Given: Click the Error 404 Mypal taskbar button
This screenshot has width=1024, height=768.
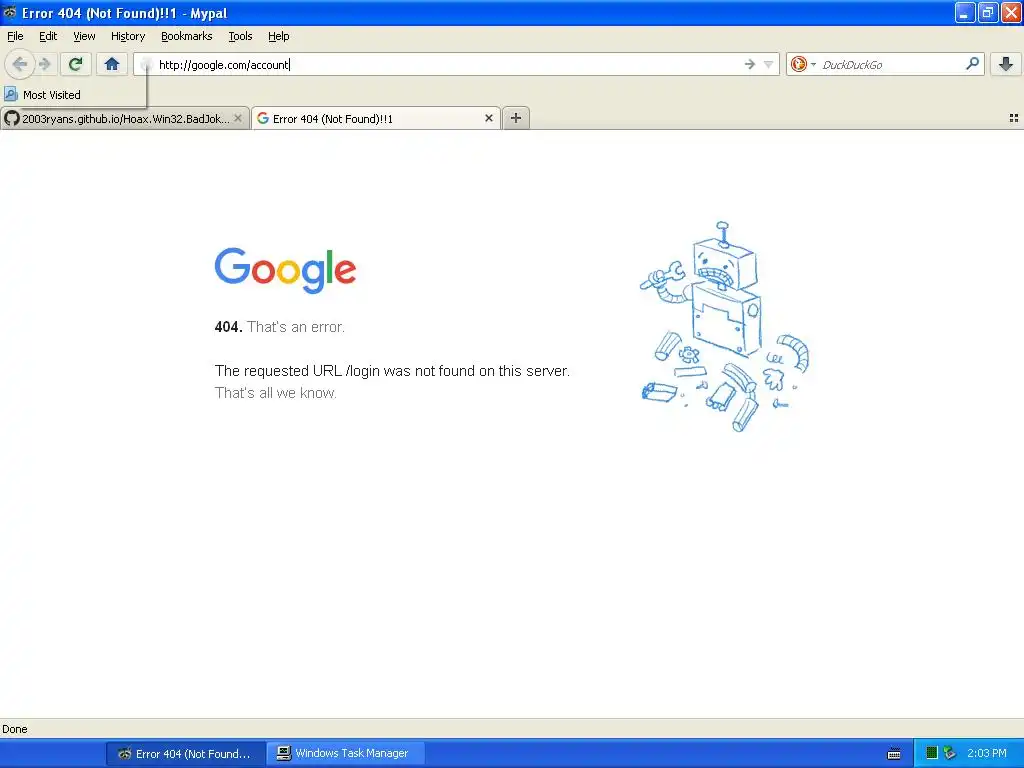Looking at the screenshot, I should pos(186,754).
